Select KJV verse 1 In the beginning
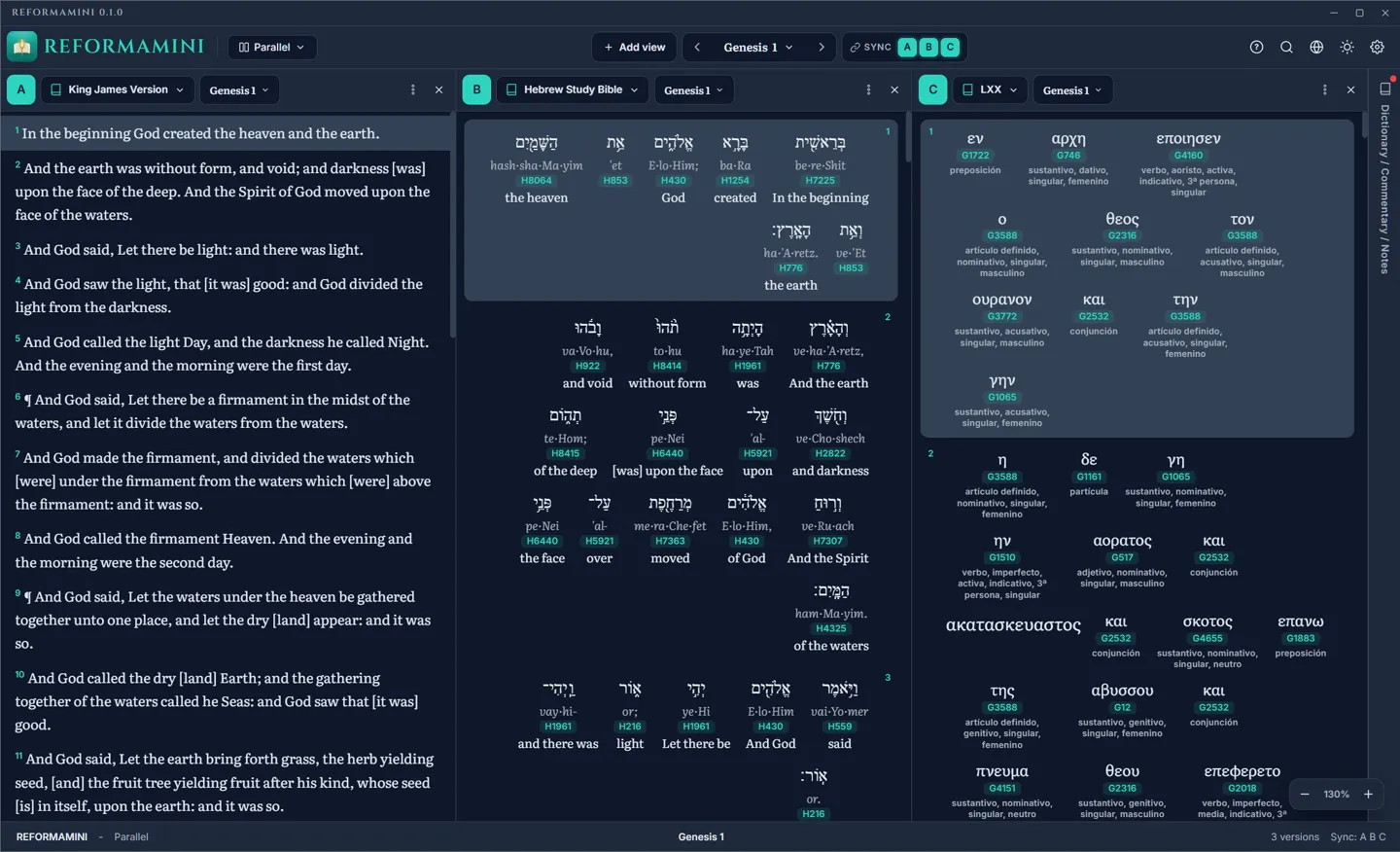 [x=226, y=133]
